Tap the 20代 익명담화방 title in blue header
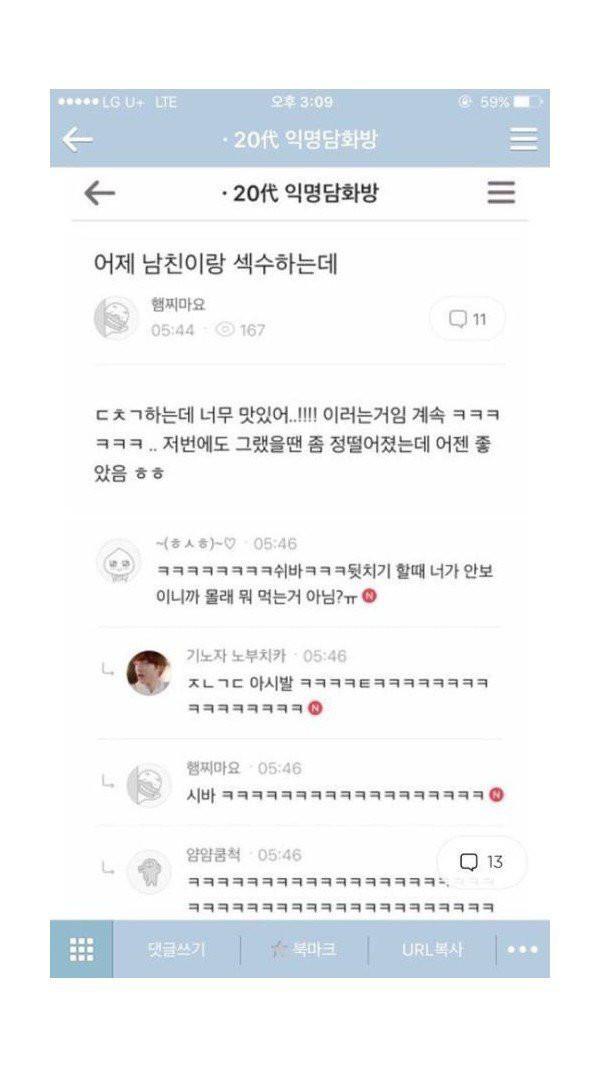Image resolution: width=600 pixels, height=1067 pixels. pos(300,140)
